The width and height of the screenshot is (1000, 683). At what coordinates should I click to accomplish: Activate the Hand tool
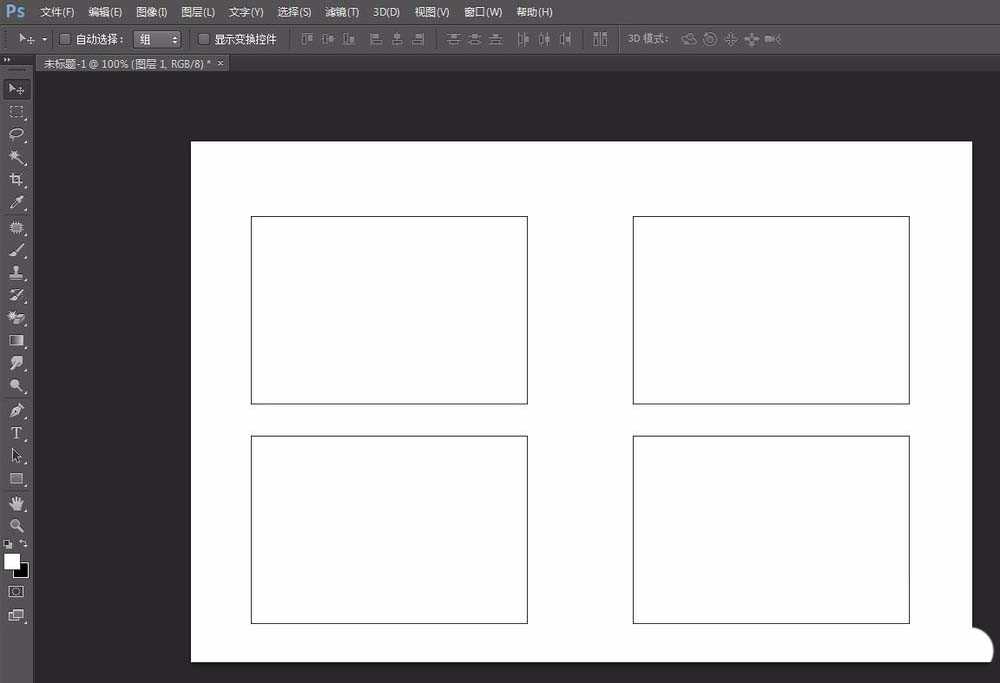(16, 502)
